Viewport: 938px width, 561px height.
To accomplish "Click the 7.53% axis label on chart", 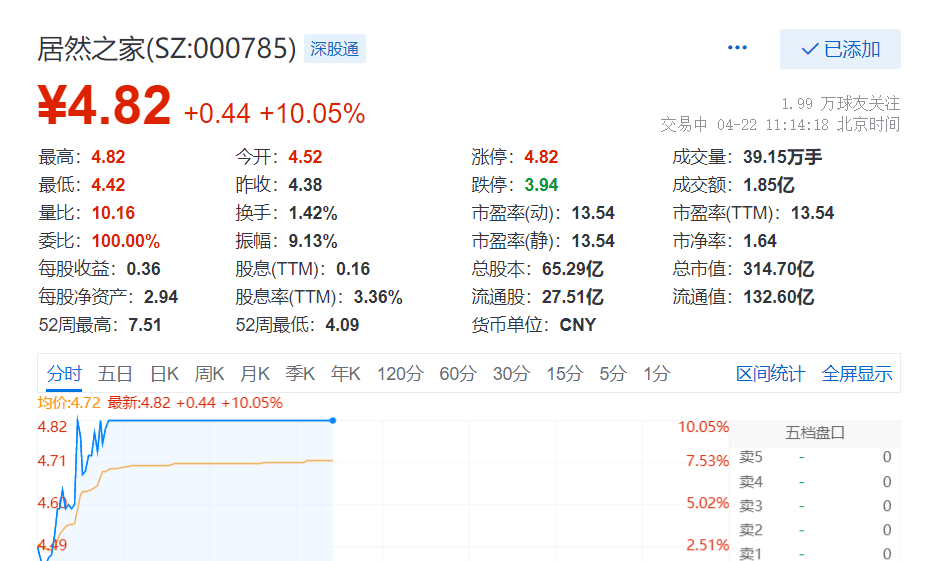I will [707, 461].
